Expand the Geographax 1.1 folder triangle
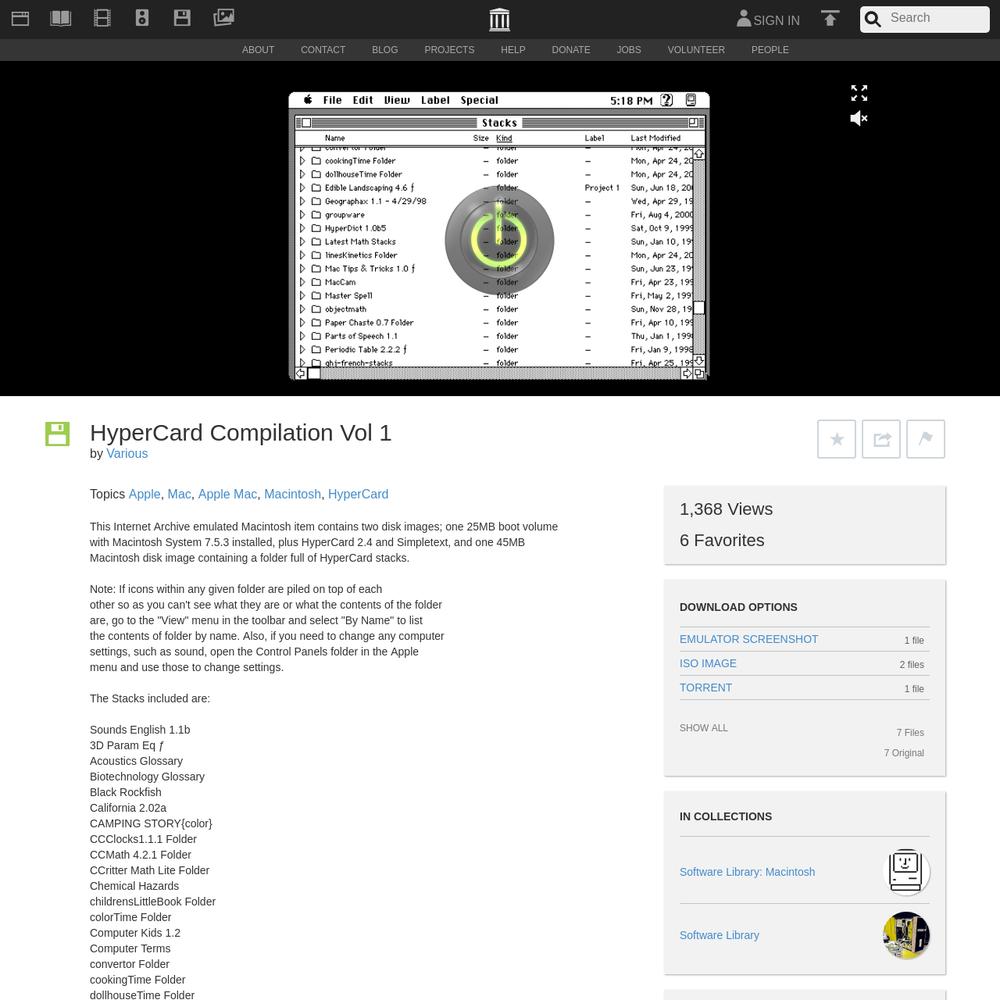The image size is (1000, 1000). (x=302, y=201)
